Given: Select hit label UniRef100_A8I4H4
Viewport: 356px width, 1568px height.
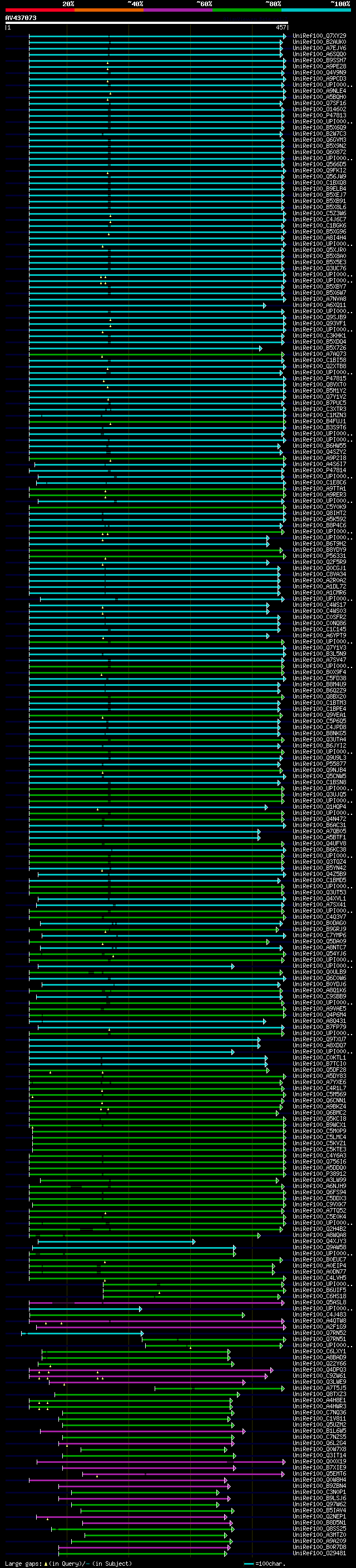Looking at the screenshot, I should coord(319,238).
